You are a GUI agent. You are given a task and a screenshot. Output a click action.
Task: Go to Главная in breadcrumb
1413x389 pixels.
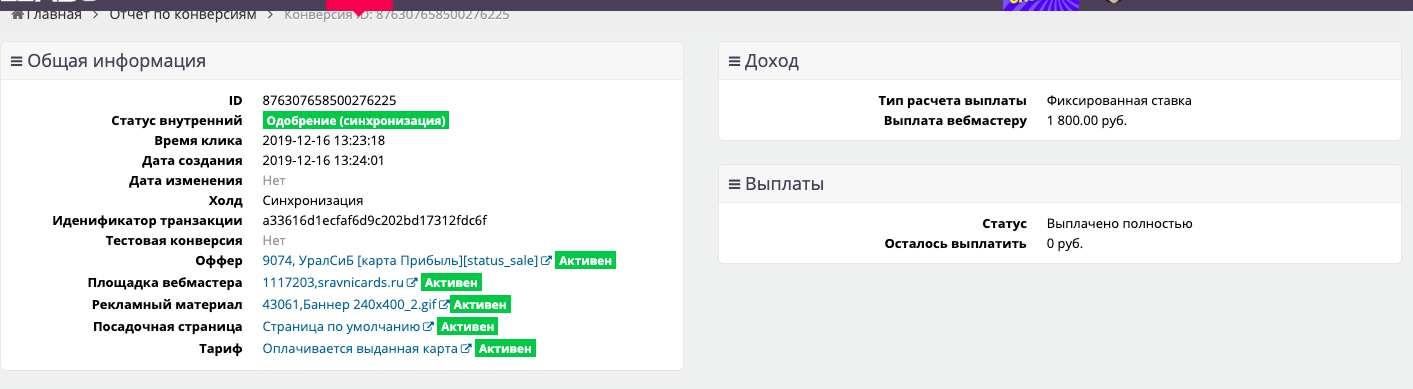tap(55, 15)
